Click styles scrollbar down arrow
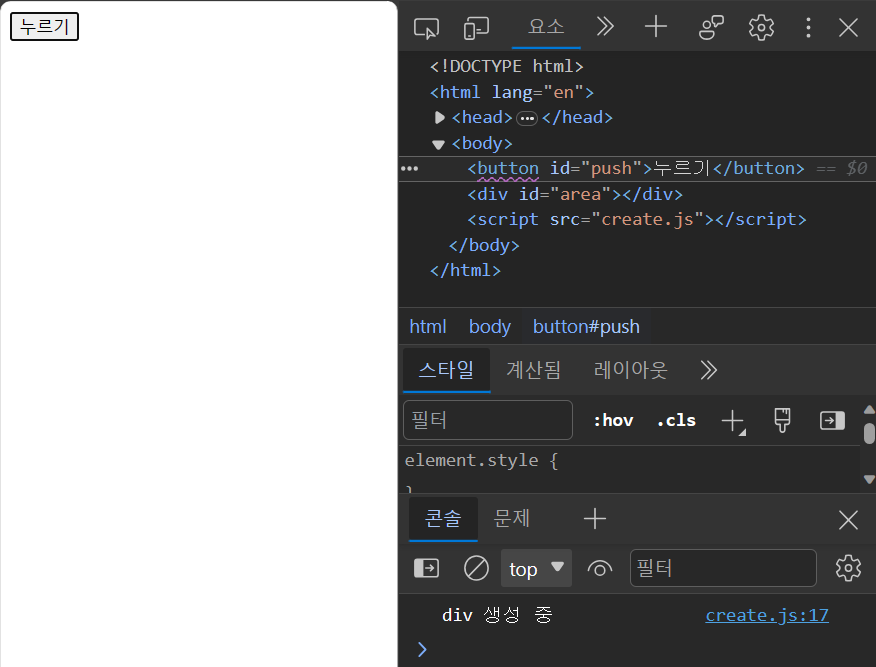Image resolution: width=876 pixels, height=667 pixels. 869,479
